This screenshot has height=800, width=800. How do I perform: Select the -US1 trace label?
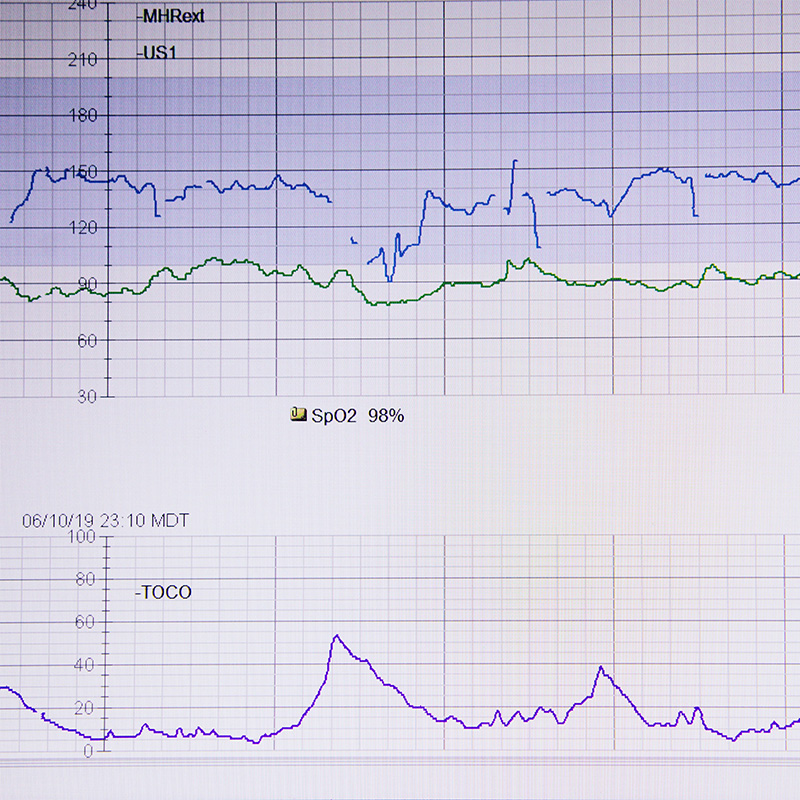click(156, 53)
